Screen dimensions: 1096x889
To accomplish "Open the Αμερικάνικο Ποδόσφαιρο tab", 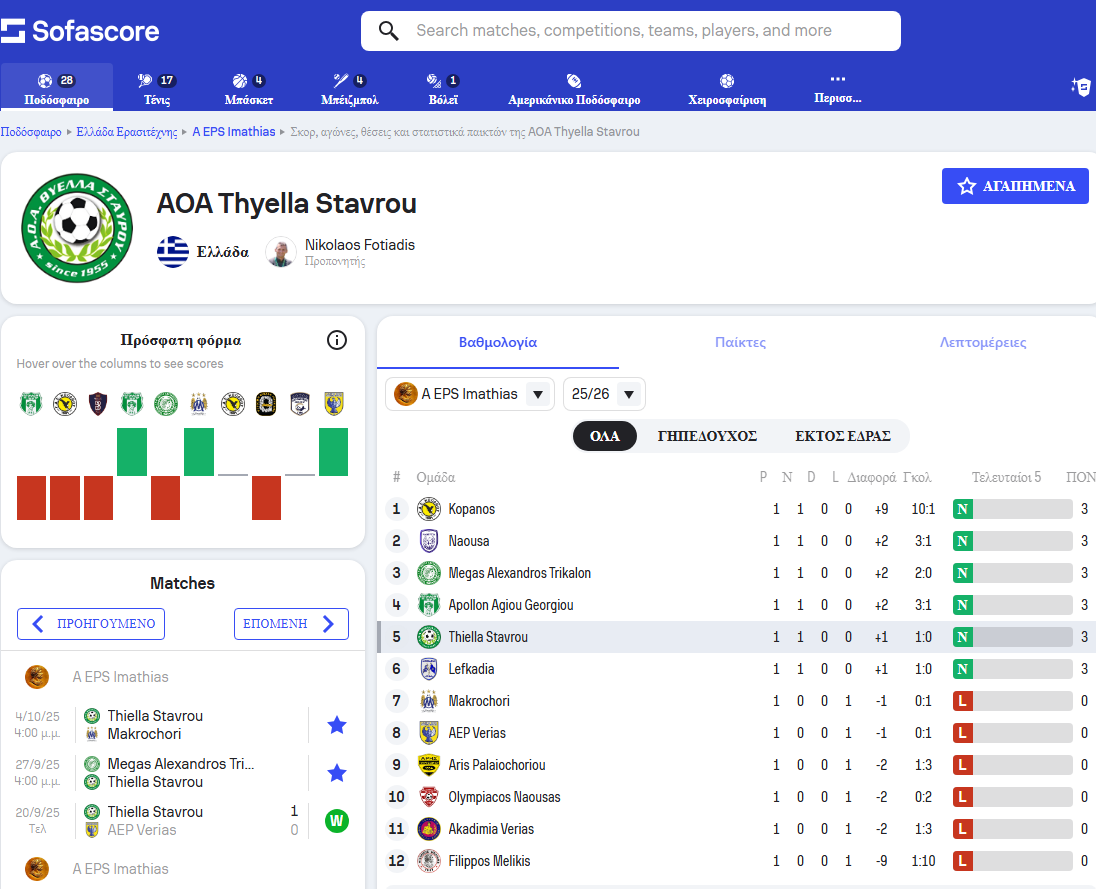I will pyautogui.click(x=574, y=89).
